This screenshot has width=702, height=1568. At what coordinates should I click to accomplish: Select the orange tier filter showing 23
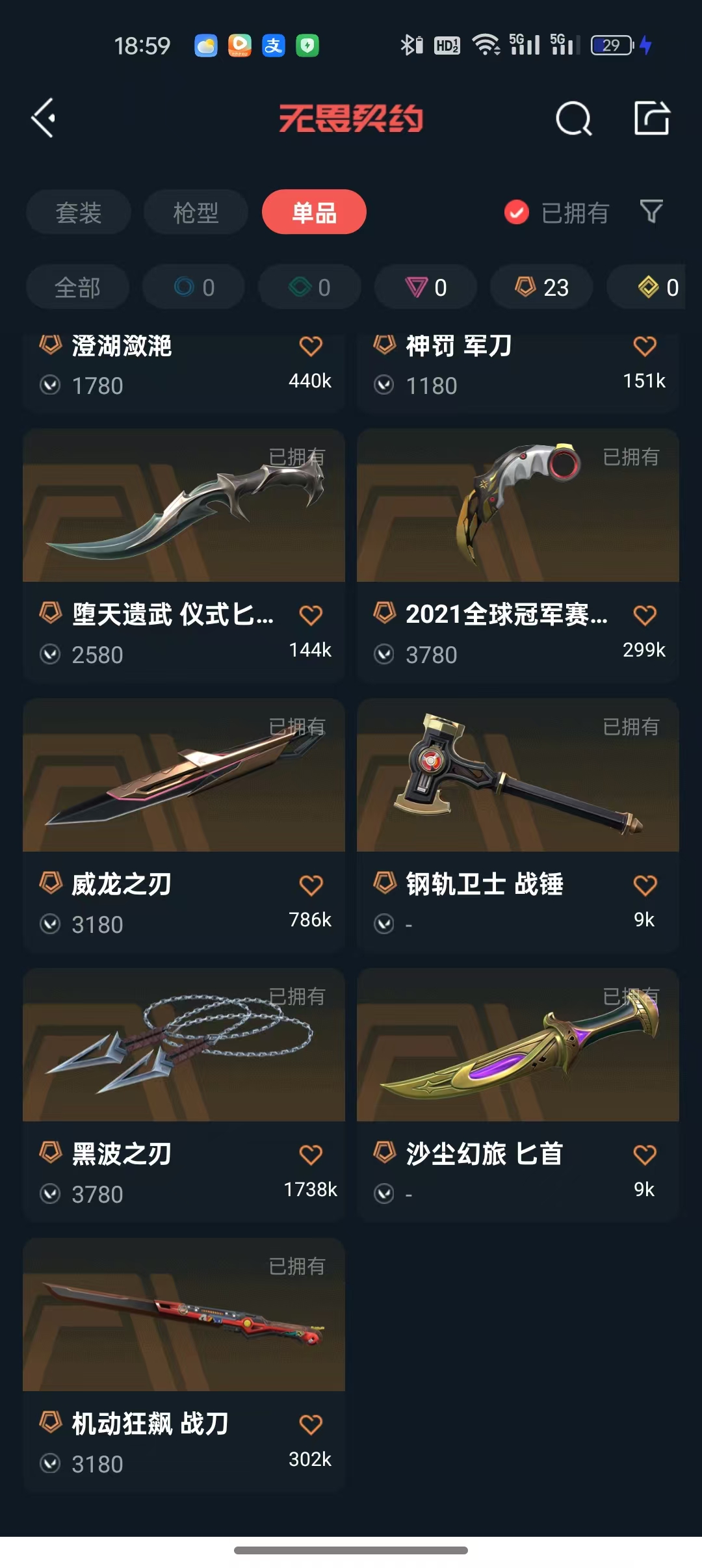click(541, 287)
